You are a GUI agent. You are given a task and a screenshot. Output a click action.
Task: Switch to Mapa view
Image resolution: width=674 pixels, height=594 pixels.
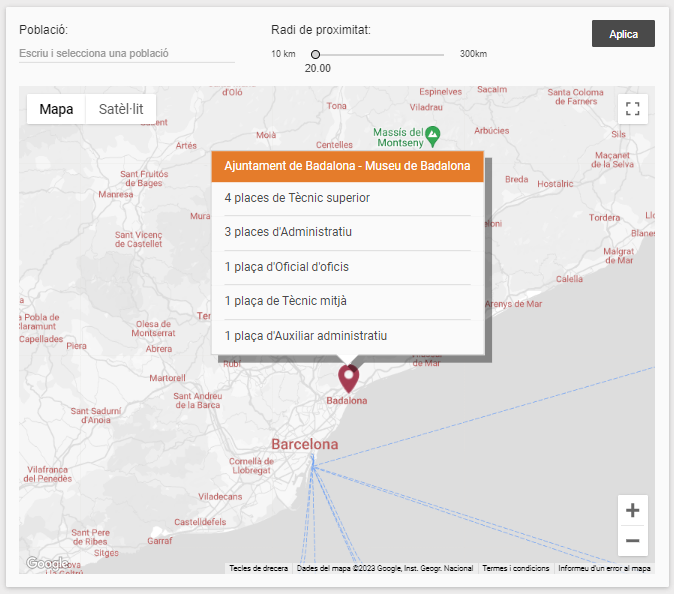tap(56, 109)
